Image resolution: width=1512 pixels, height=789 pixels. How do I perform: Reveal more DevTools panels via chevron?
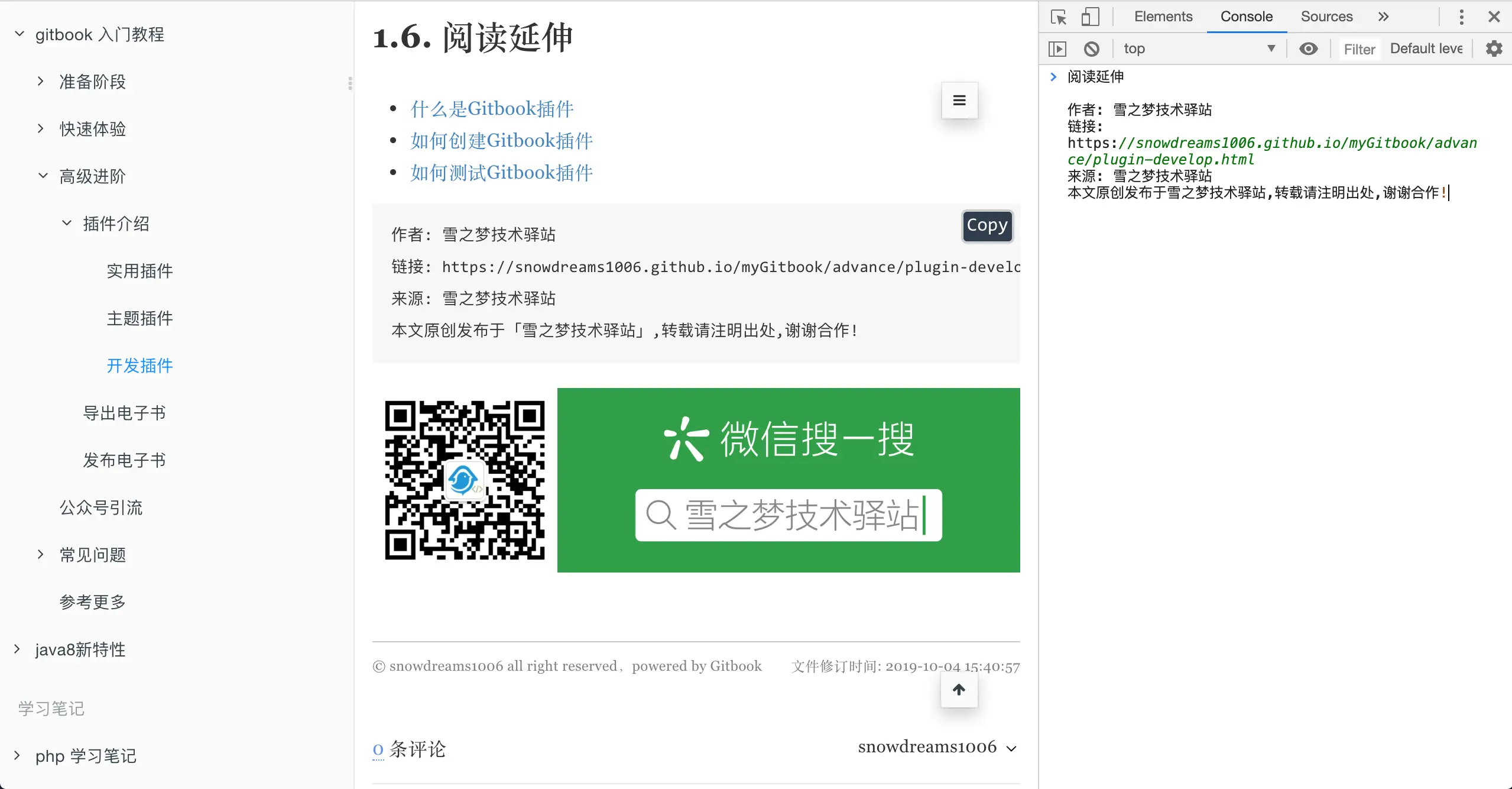click(x=1383, y=16)
